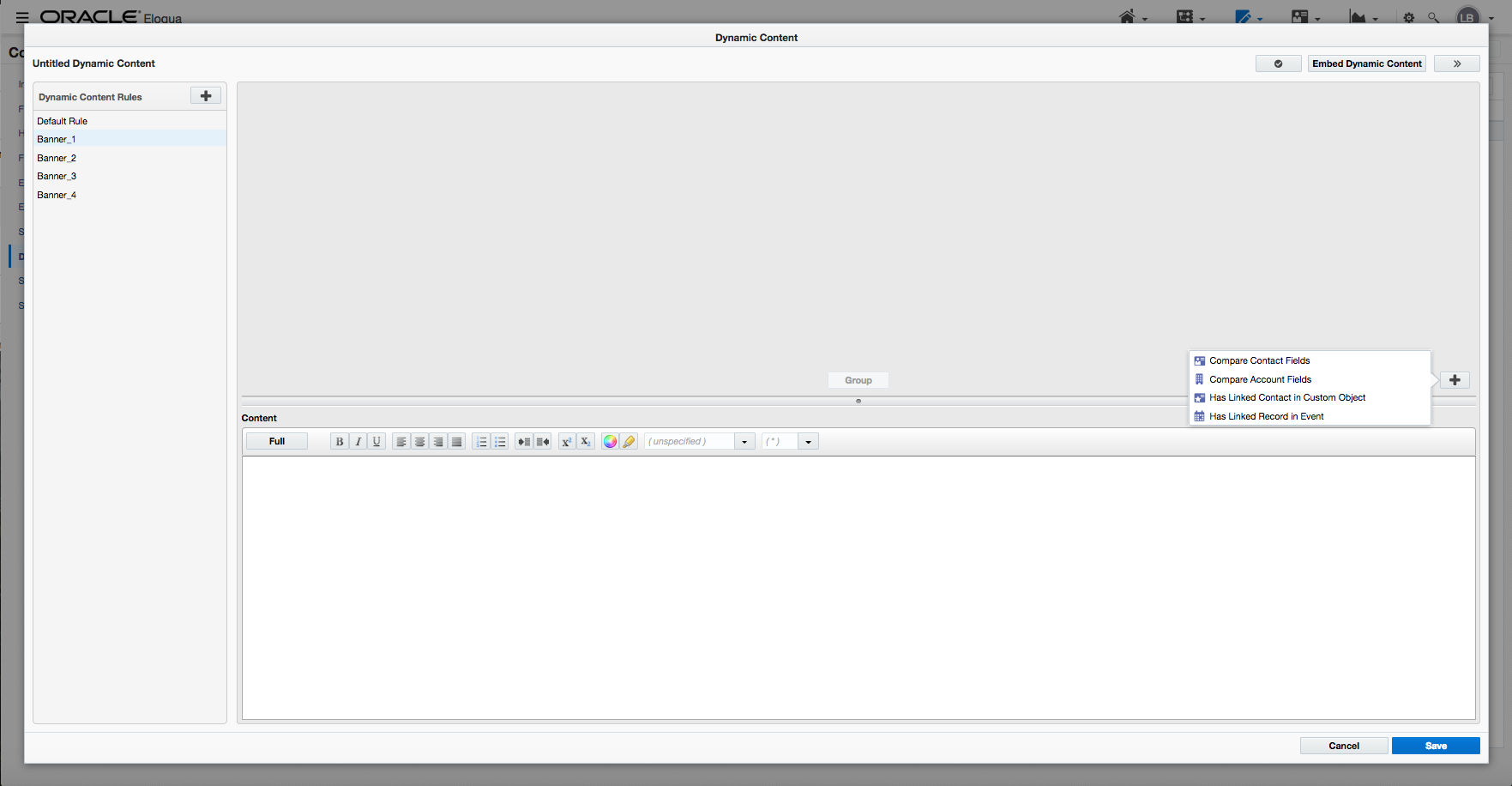Click the add rule plus icon
The height and width of the screenshot is (786, 1512).
coord(205,95)
